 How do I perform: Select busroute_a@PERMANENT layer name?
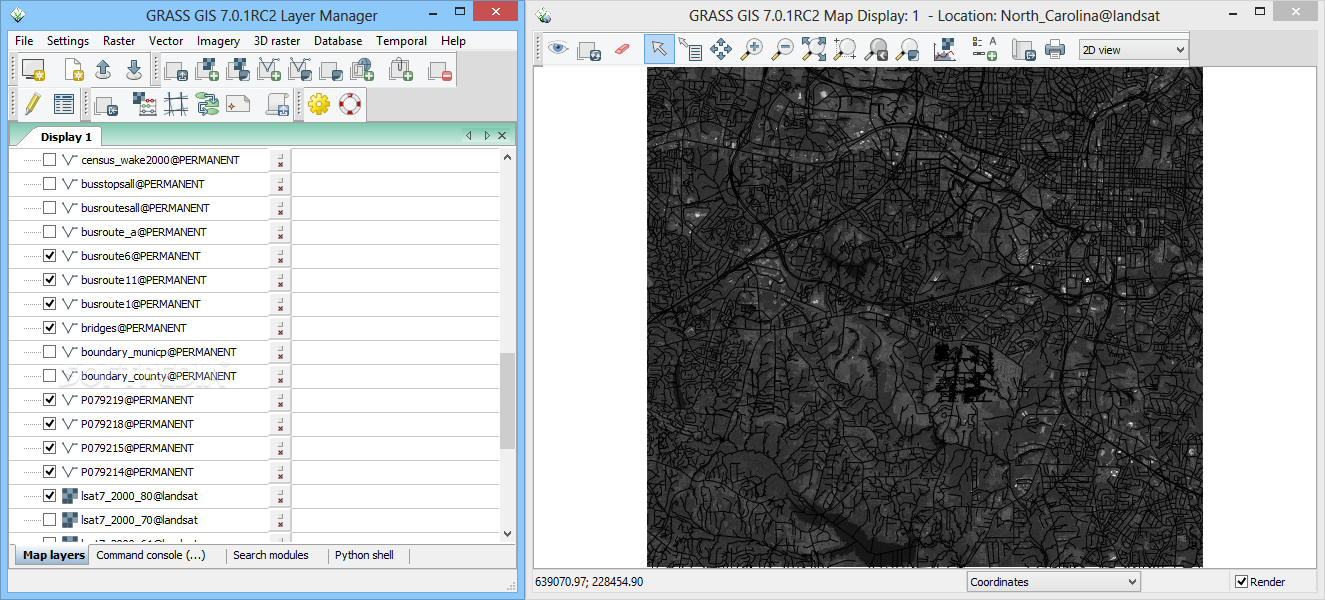[143, 232]
